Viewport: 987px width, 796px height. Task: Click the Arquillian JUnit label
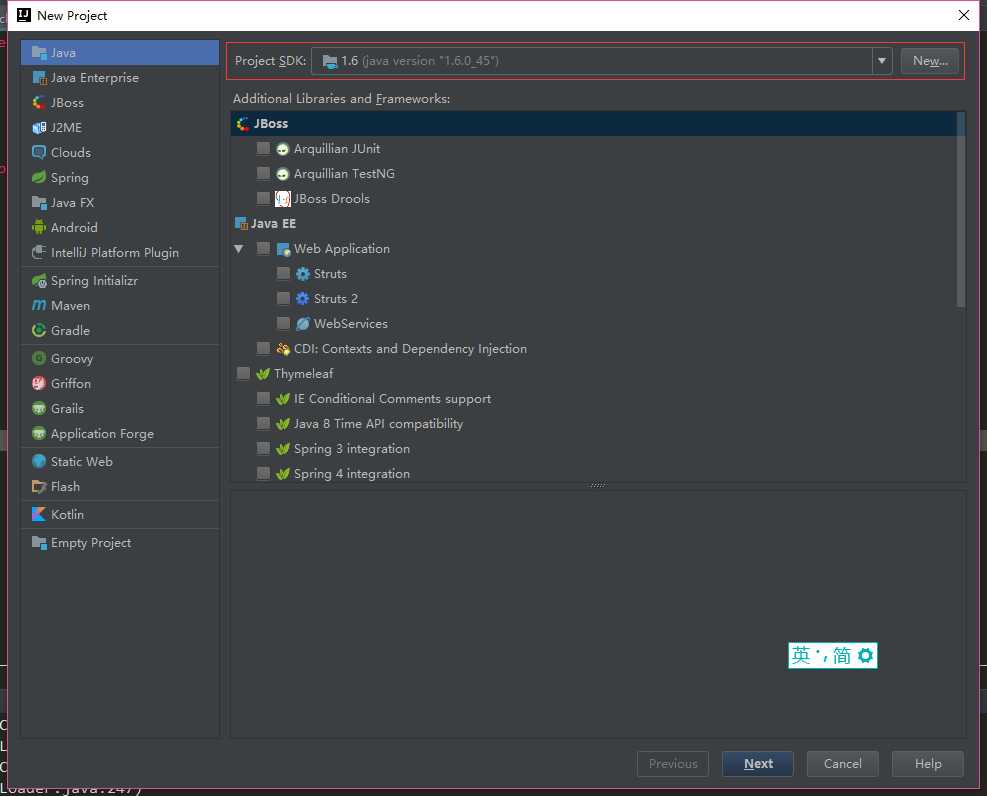coord(337,149)
